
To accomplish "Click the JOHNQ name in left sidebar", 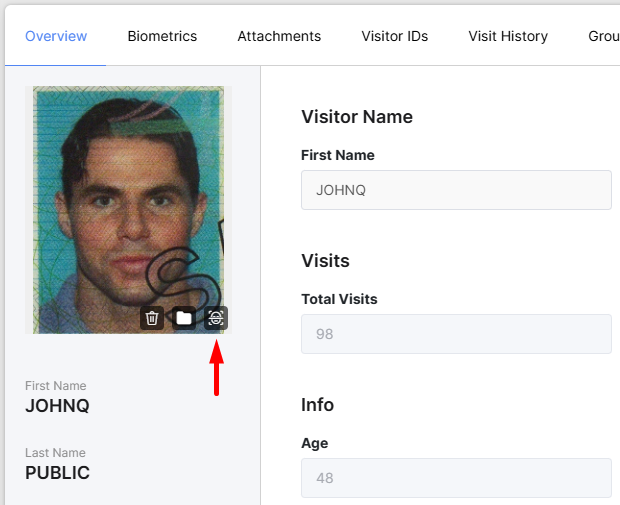I will click(57, 406).
